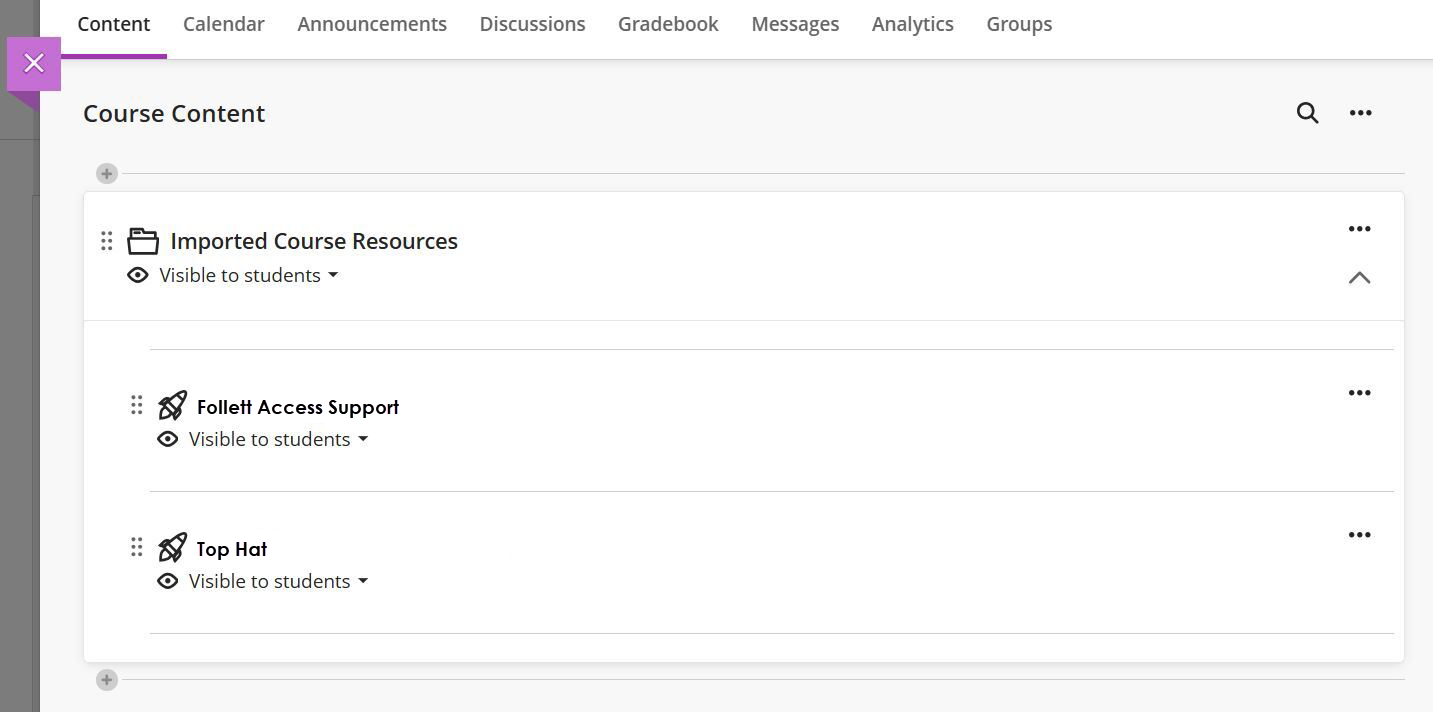
Task: Open the Follett Access Support link
Action: [298, 407]
